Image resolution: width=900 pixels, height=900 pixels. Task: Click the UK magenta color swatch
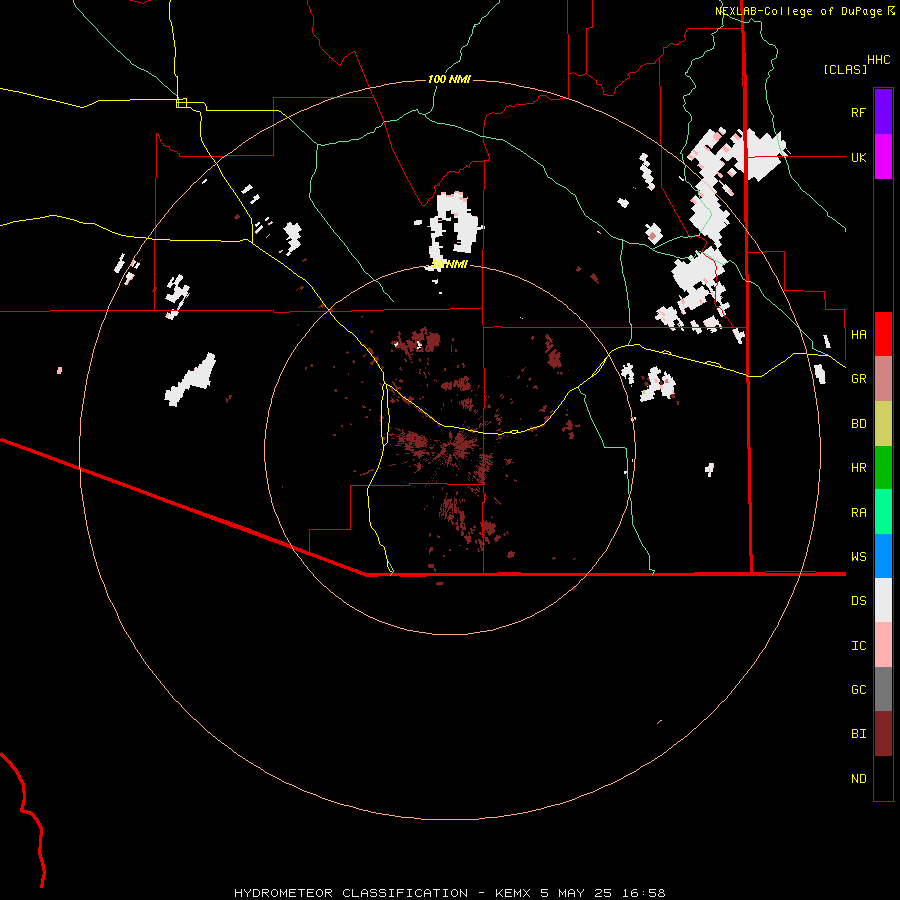pos(883,157)
